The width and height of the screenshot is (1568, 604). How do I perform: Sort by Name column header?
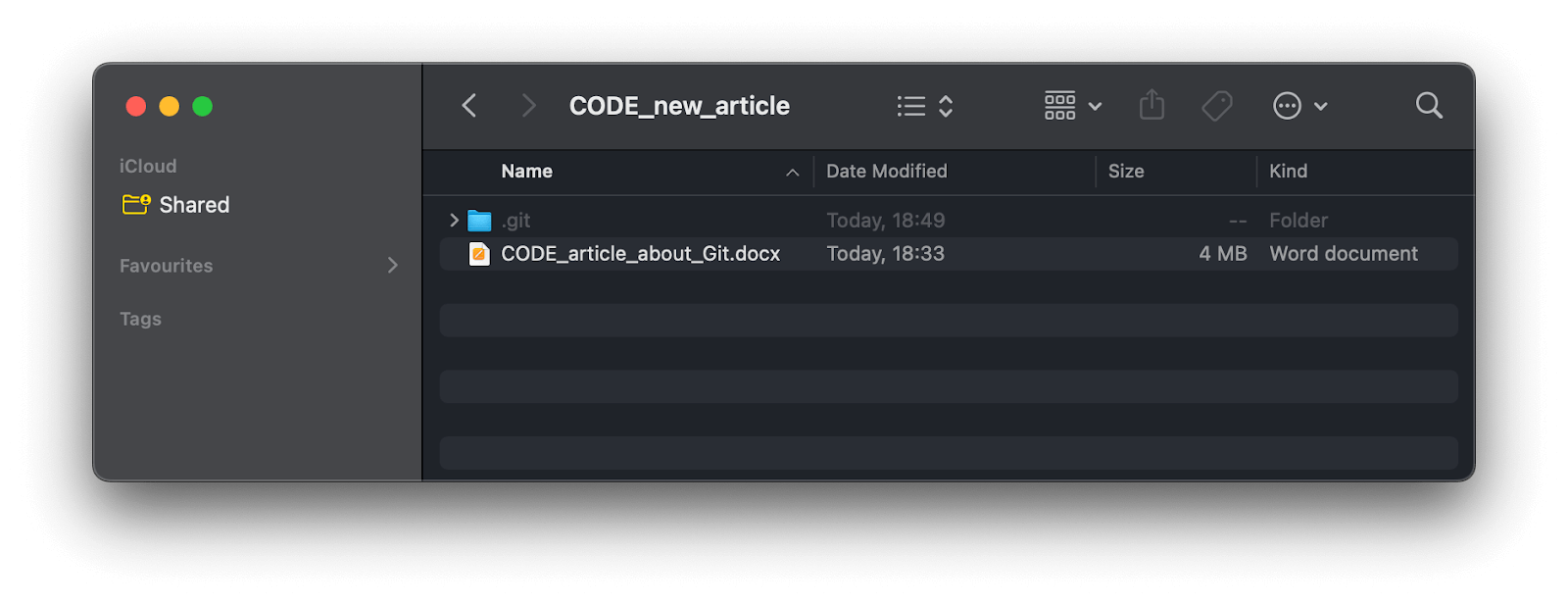point(527,172)
